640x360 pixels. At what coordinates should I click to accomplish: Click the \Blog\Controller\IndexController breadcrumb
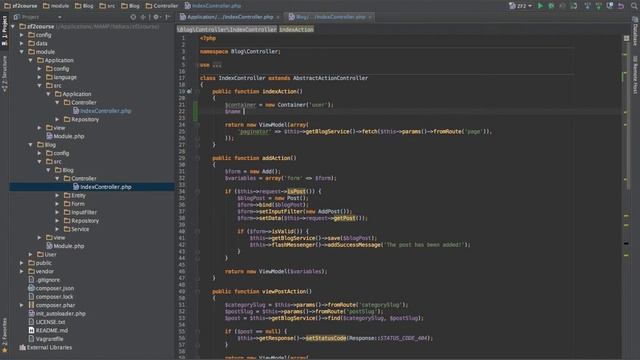coord(227,29)
